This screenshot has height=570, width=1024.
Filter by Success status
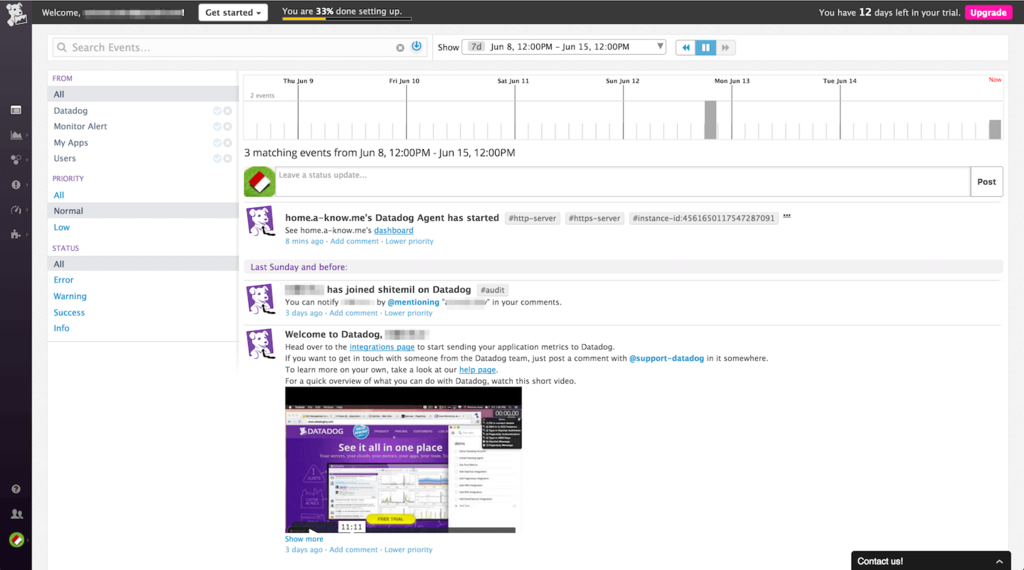tap(69, 313)
